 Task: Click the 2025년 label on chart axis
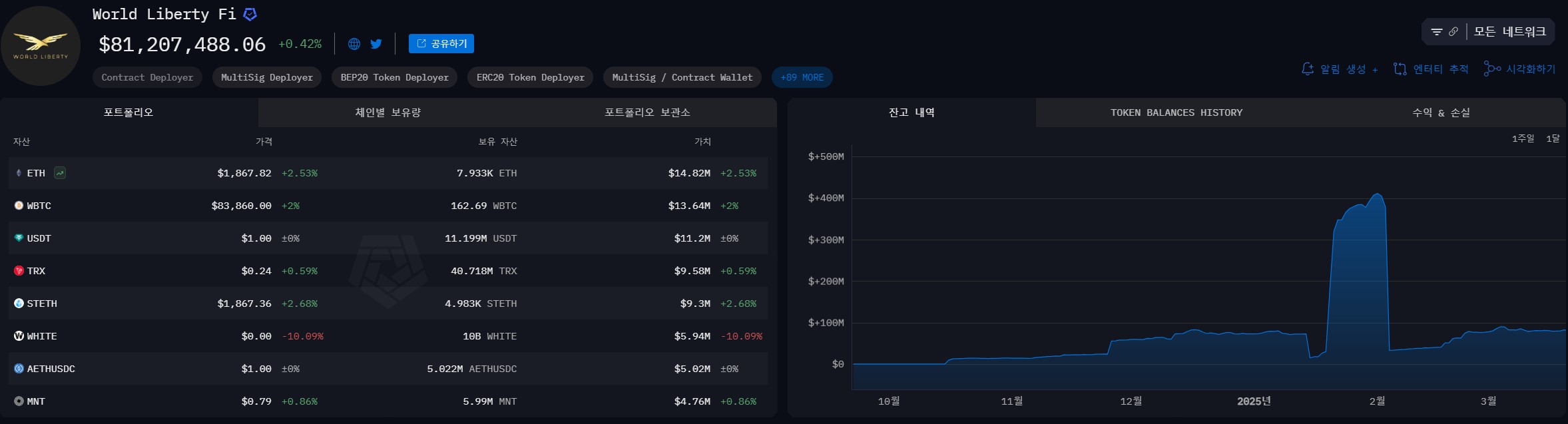tap(1254, 401)
